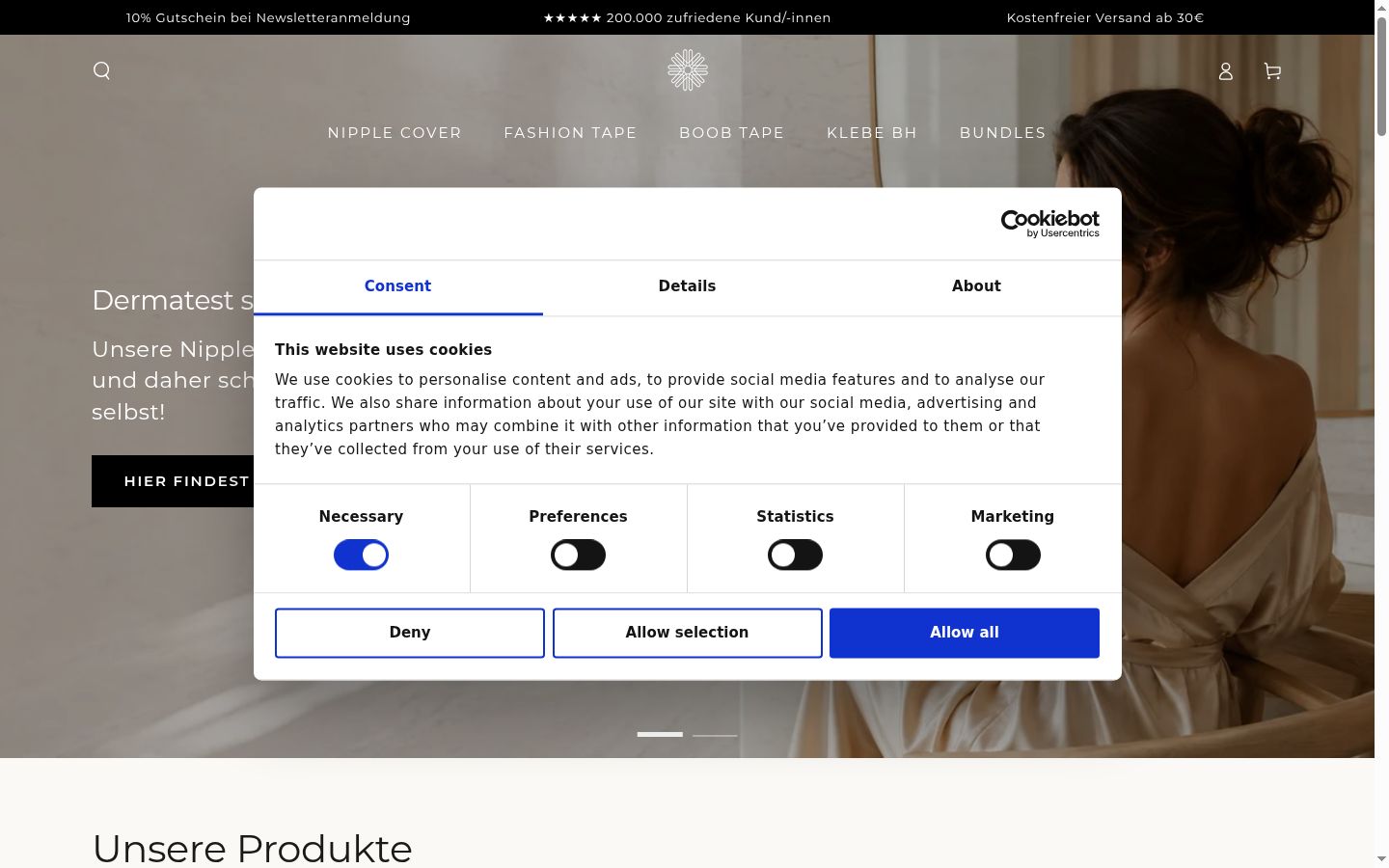1389x868 pixels.
Task: Enable the Statistics cookies switch
Action: pyautogui.click(x=795, y=555)
